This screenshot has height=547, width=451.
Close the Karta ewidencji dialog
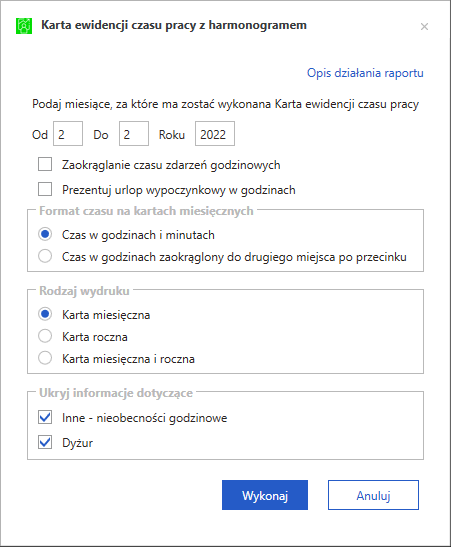coord(424,27)
